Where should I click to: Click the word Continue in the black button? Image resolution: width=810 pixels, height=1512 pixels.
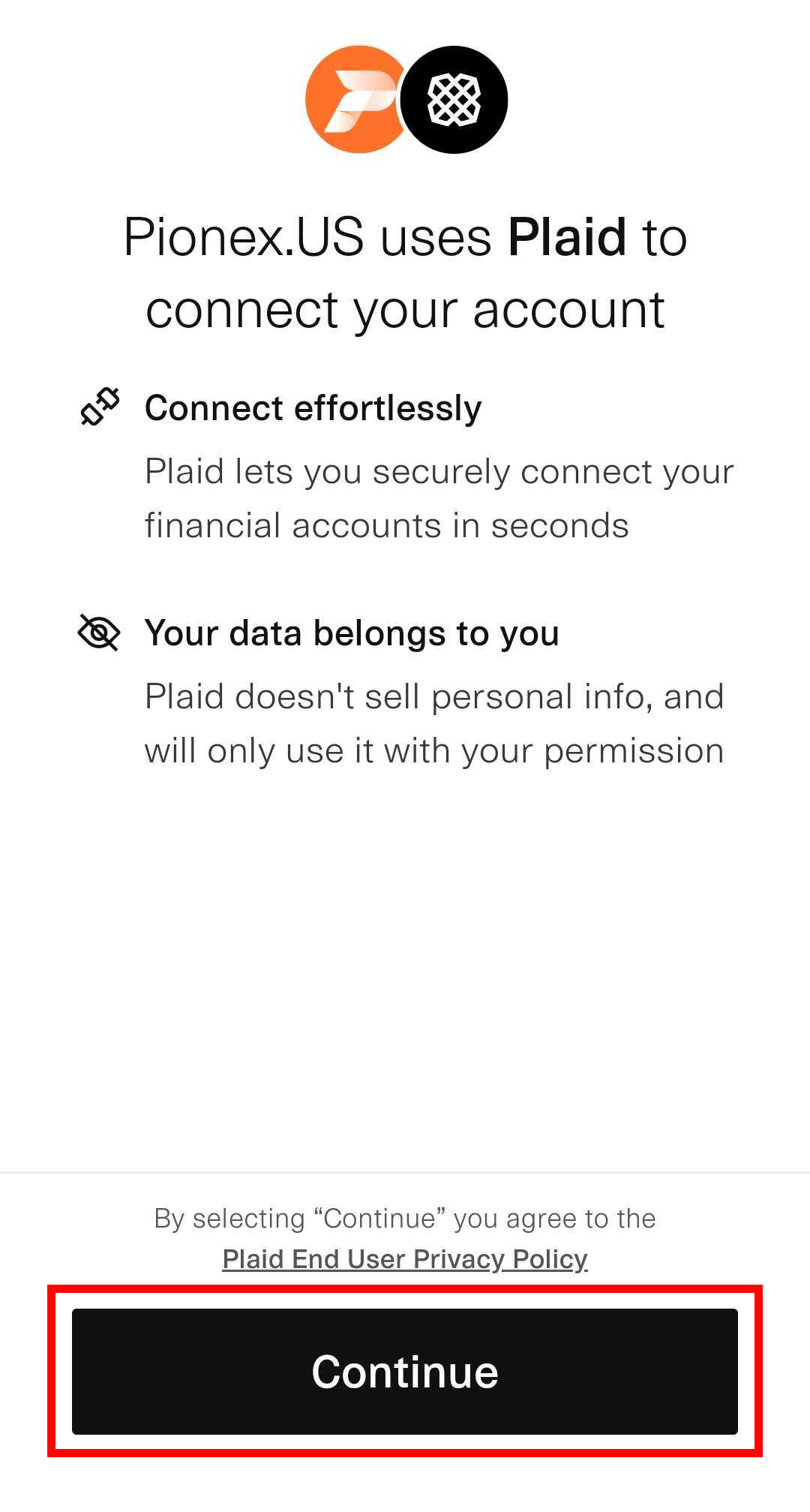click(x=405, y=1372)
